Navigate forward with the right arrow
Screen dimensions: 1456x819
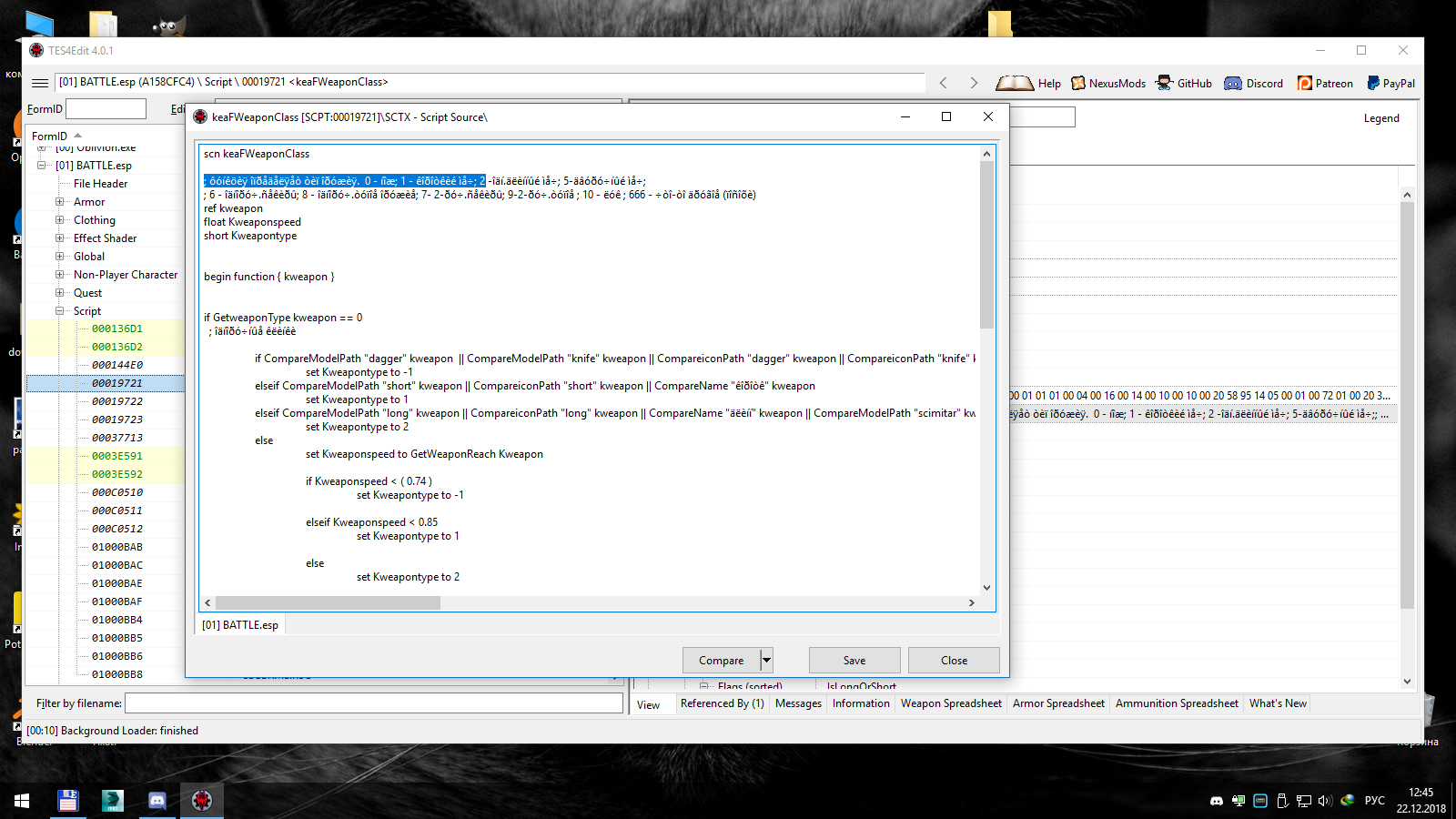pos(974,83)
